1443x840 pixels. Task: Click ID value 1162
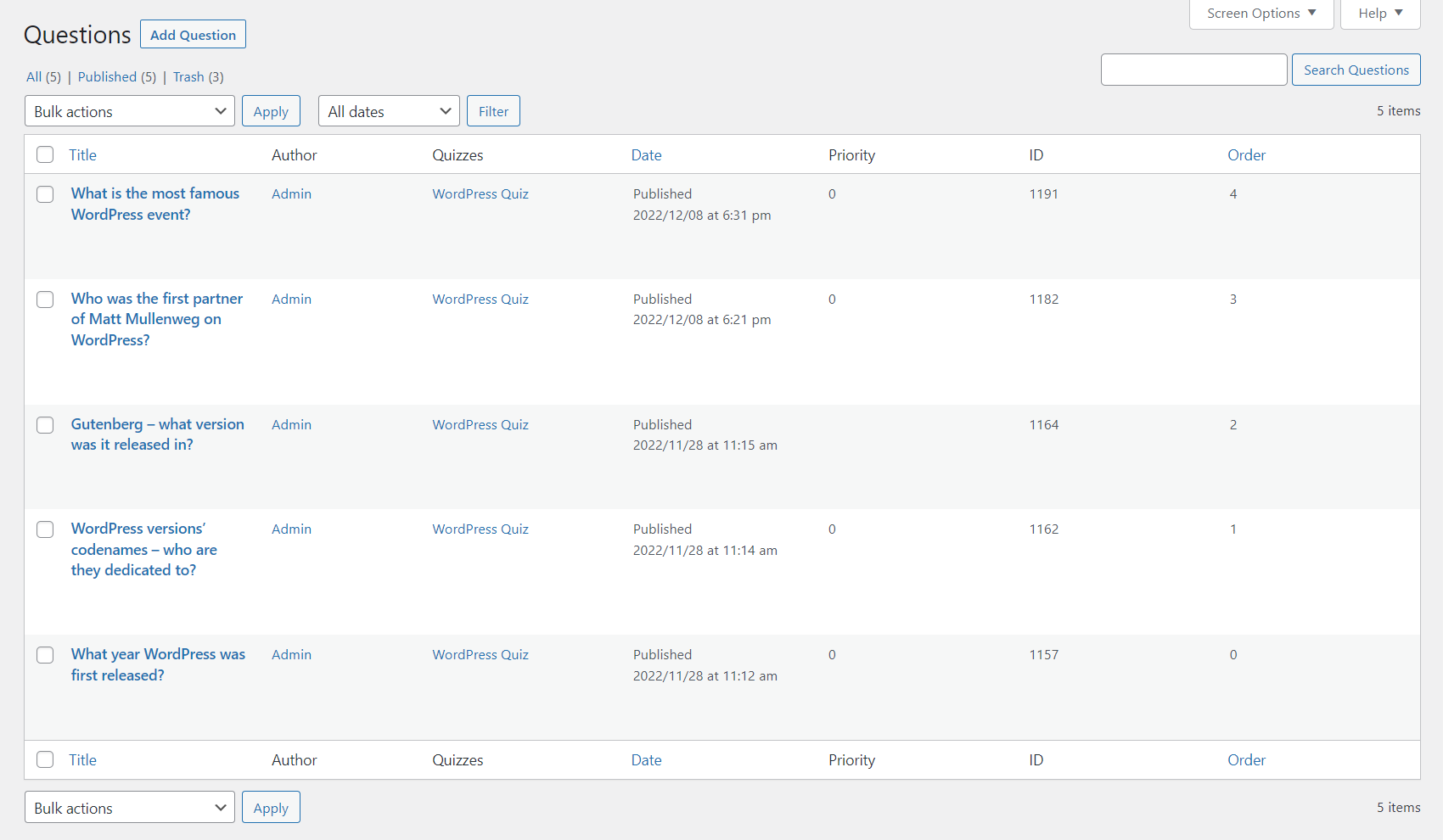coord(1043,529)
